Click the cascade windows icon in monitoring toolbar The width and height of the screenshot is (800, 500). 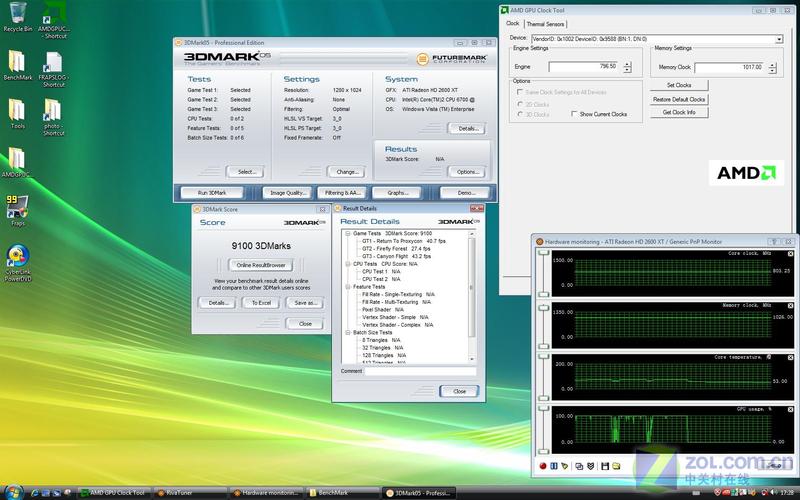[579, 466]
